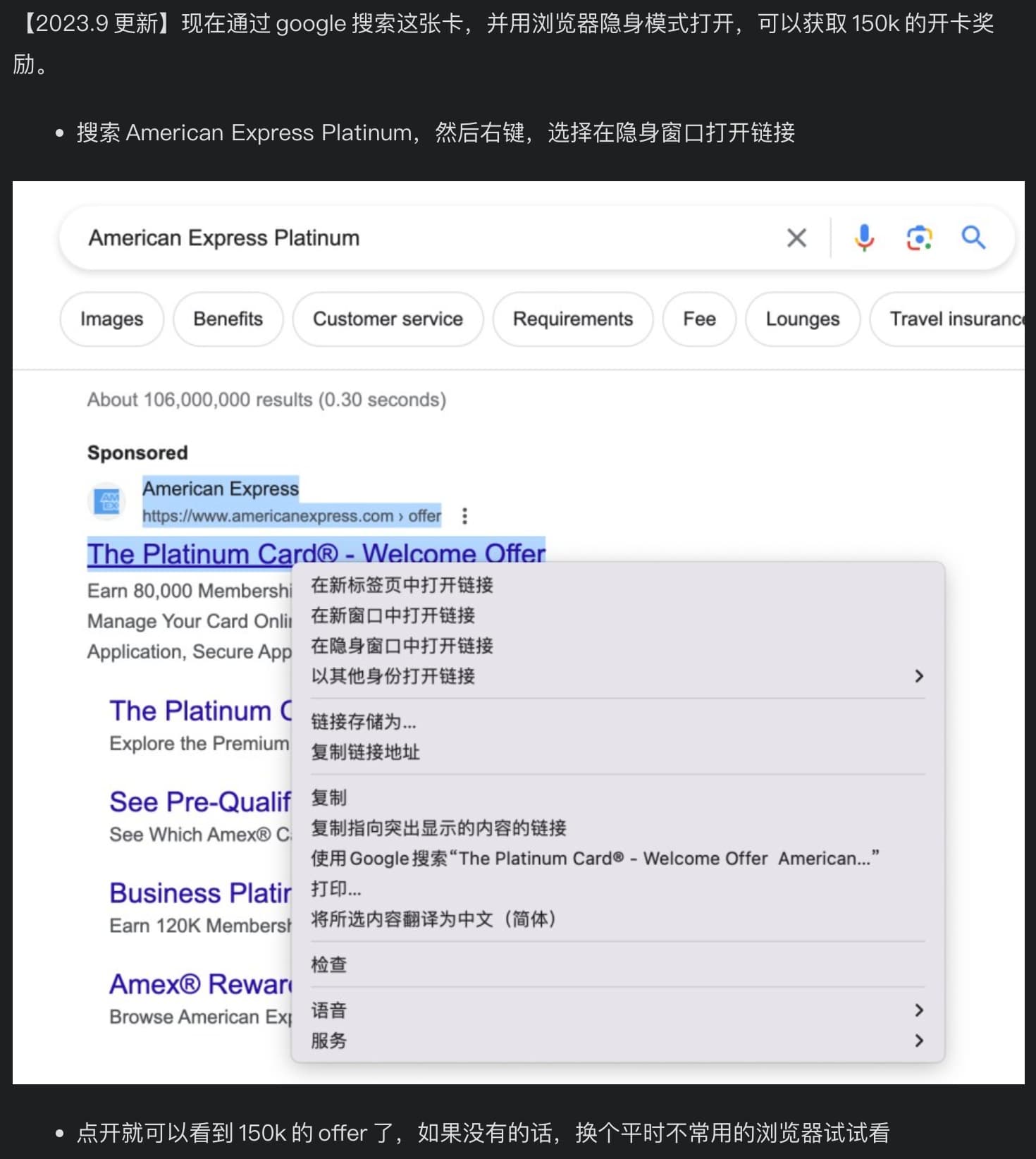
Task: Choose 在隐身窗口中打开链接 from context menu
Action: point(617,646)
